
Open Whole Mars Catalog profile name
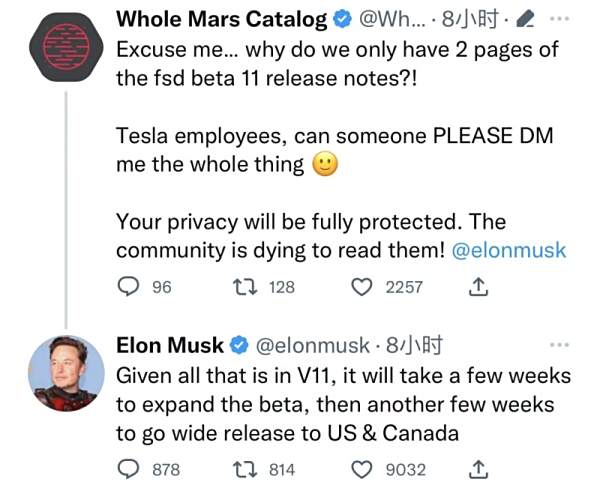tap(221, 19)
